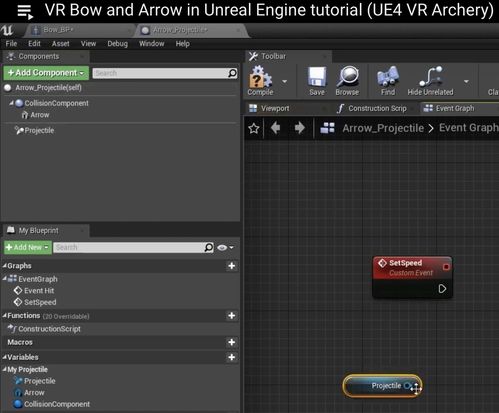Collapse the My Projectile category
Image resolution: width=499 pixels, height=413 pixels.
click(5, 369)
